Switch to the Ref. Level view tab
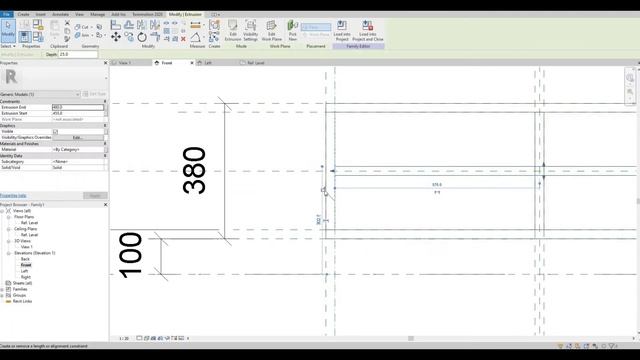This screenshot has height=360, width=640. tap(255, 63)
